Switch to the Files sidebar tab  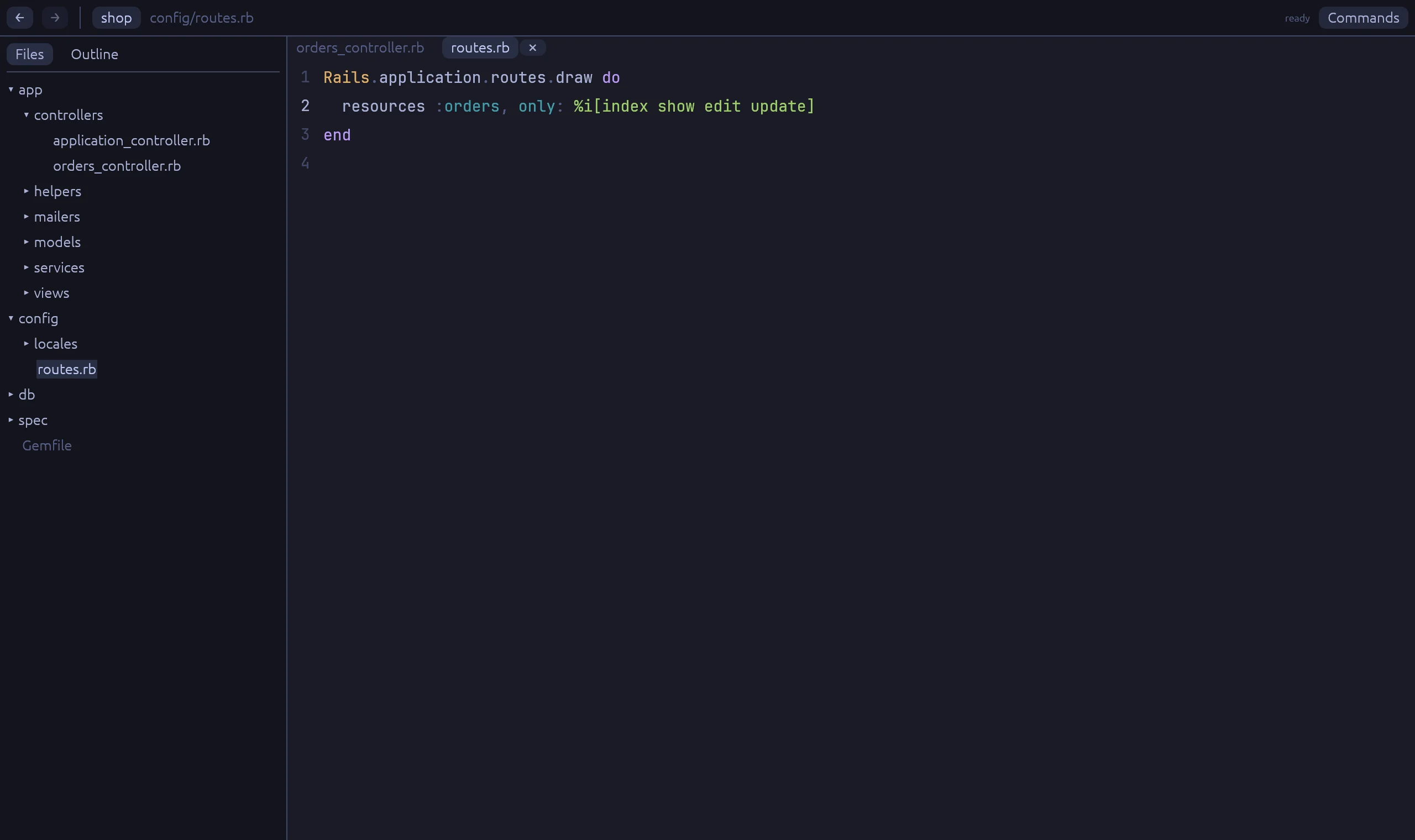[x=29, y=54]
